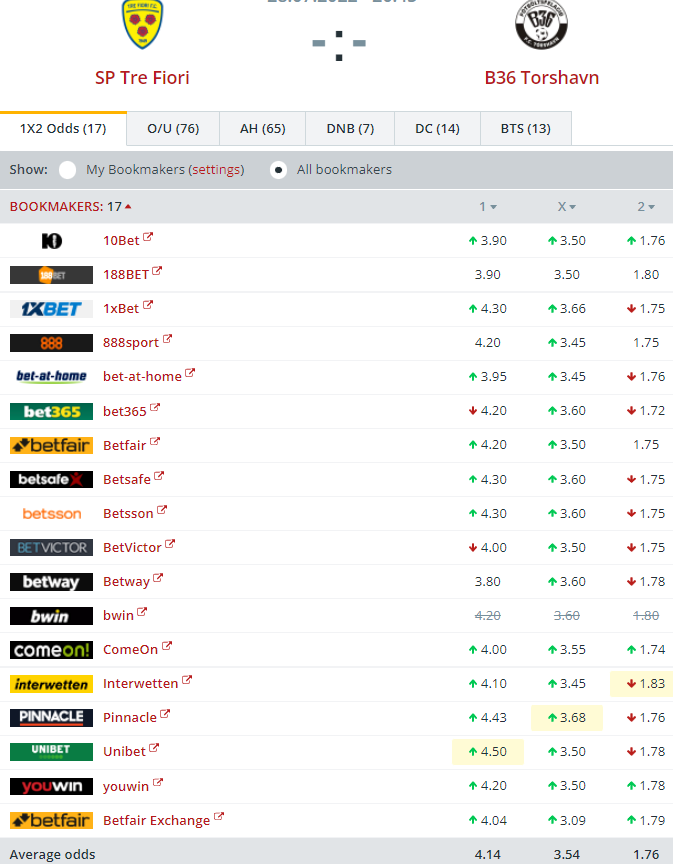Click the Unibet logo image
The height and width of the screenshot is (864, 673).
coord(51,752)
